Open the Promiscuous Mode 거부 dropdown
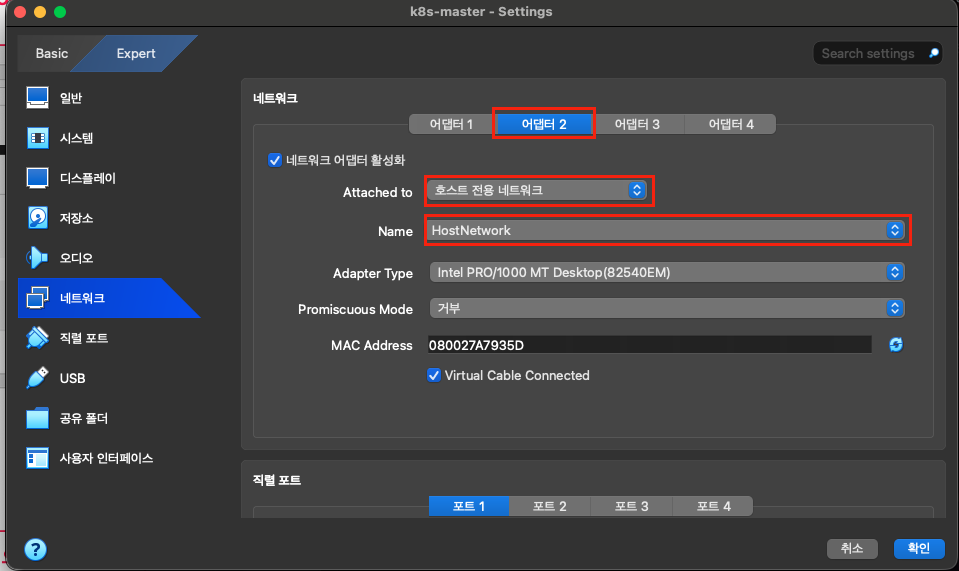The width and height of the screenshot is (959, 571). point(667,308)
